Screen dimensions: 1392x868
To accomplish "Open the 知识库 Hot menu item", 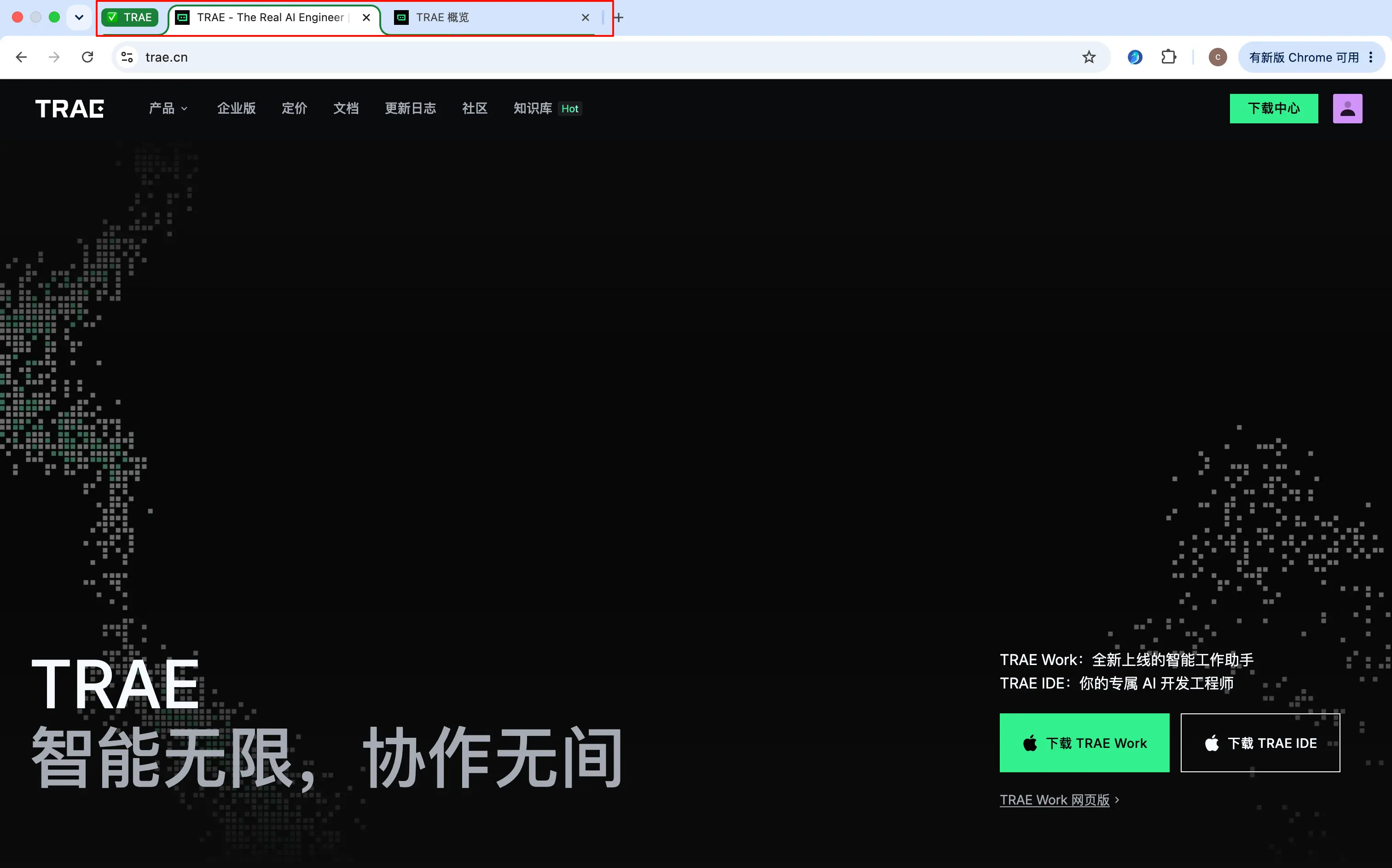I will click(x=548, y=109).
